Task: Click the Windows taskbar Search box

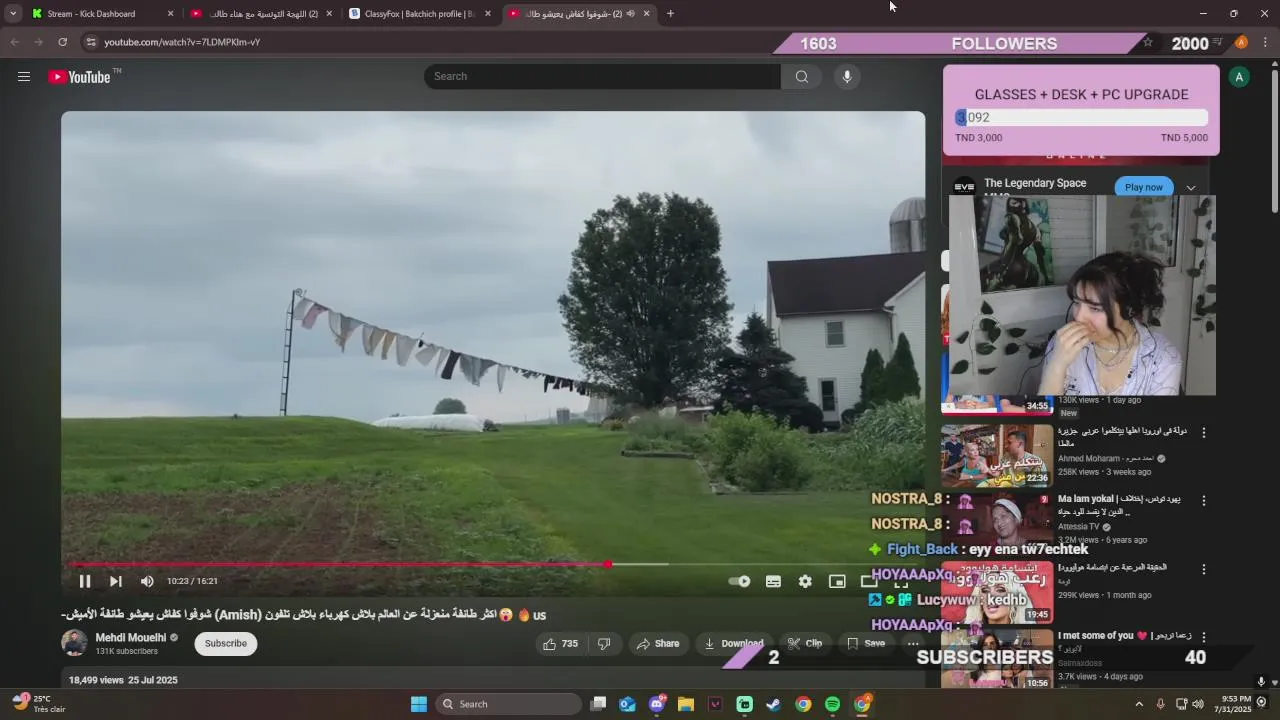Action: coord(509,704)
